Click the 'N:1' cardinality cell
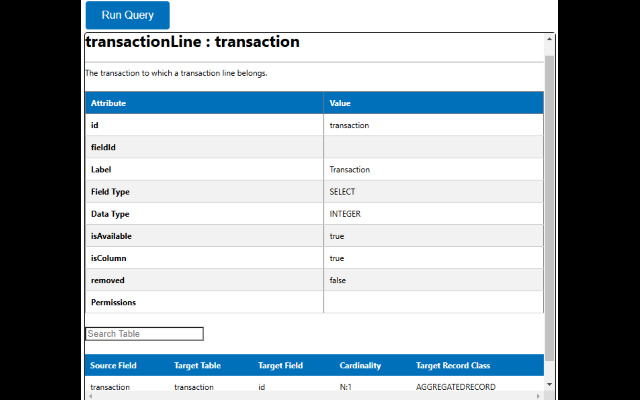Image resolution: width=640 pixels, height=400 pixels. click(x=346, y=387)
